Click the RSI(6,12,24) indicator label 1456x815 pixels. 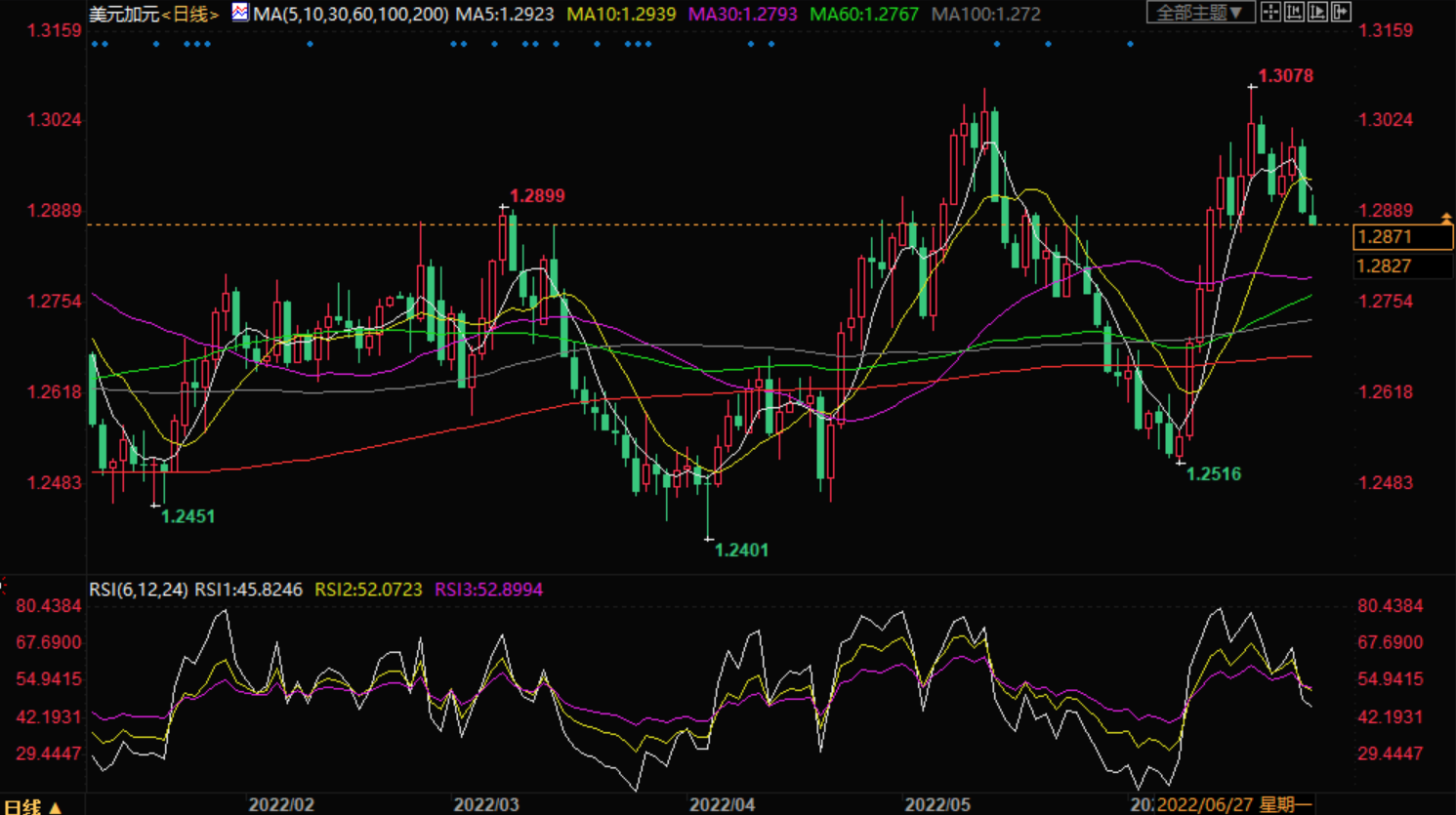139,590
